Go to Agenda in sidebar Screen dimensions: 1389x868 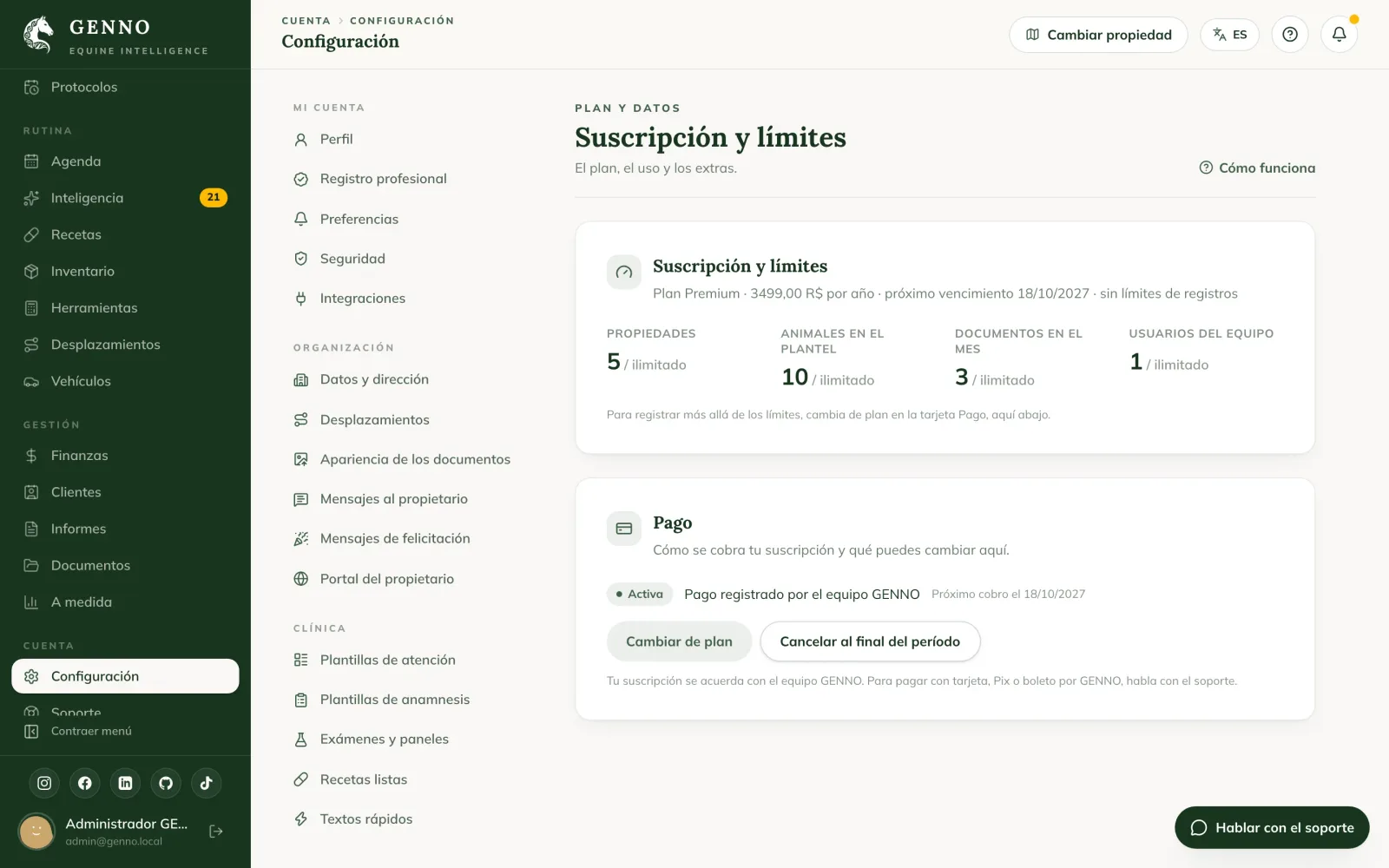point(125,161)
